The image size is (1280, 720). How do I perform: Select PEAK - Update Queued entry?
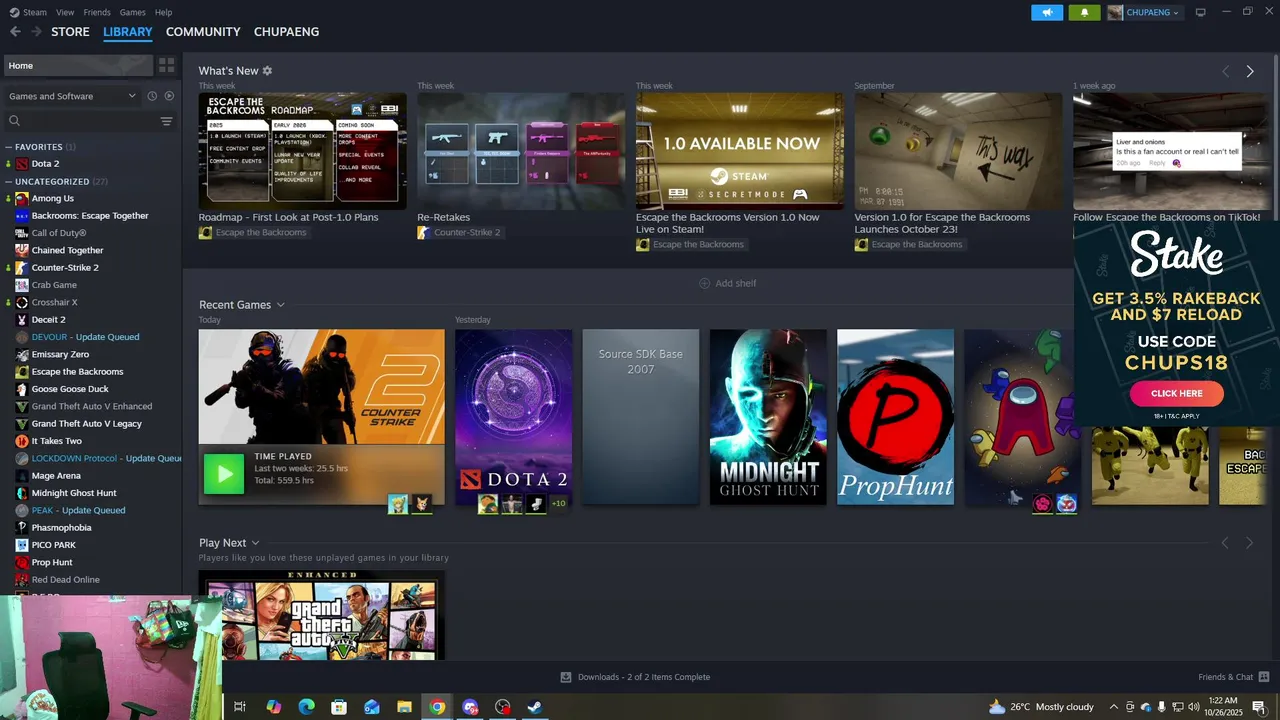coord(78,510)
